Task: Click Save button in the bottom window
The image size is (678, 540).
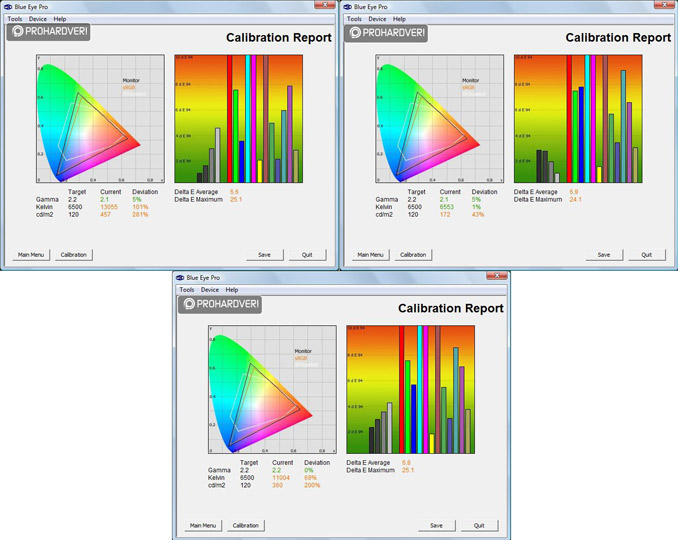Action: 436,526
